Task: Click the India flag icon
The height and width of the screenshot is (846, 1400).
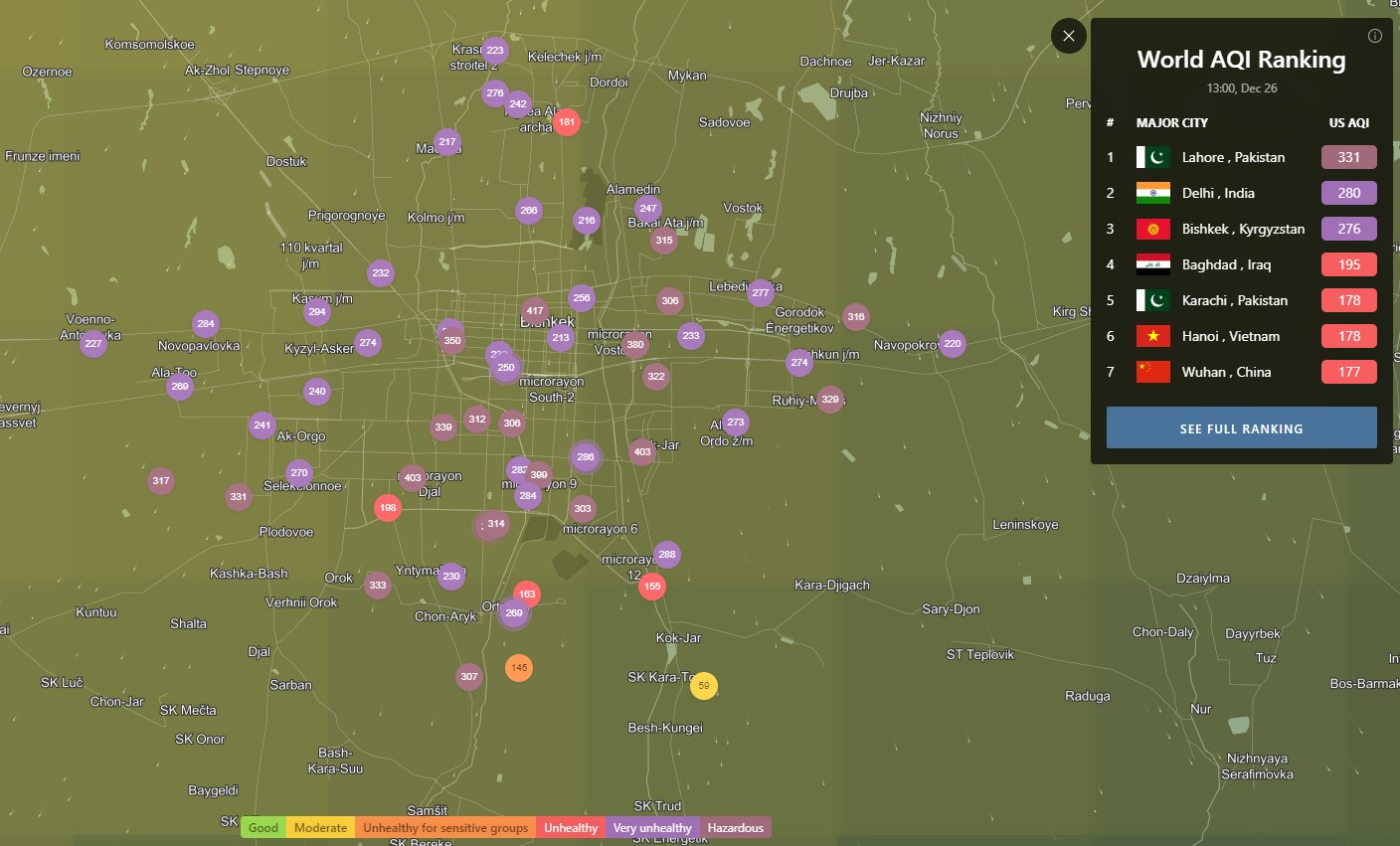Action: tap(1152, 193)
